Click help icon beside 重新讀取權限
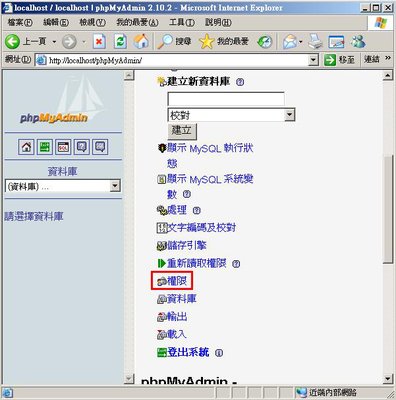This screenshot has height=400, width=396. pos(236,264)
